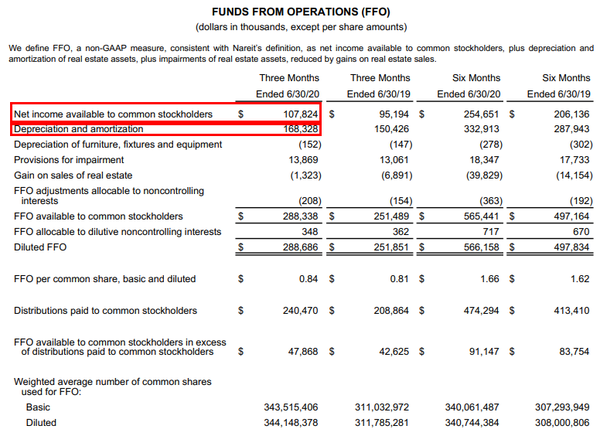The width and height of the screenshot is (600, 436).
Task: Click the 'Ended 6/30/19' three months column header
Action: click(378, 94)
